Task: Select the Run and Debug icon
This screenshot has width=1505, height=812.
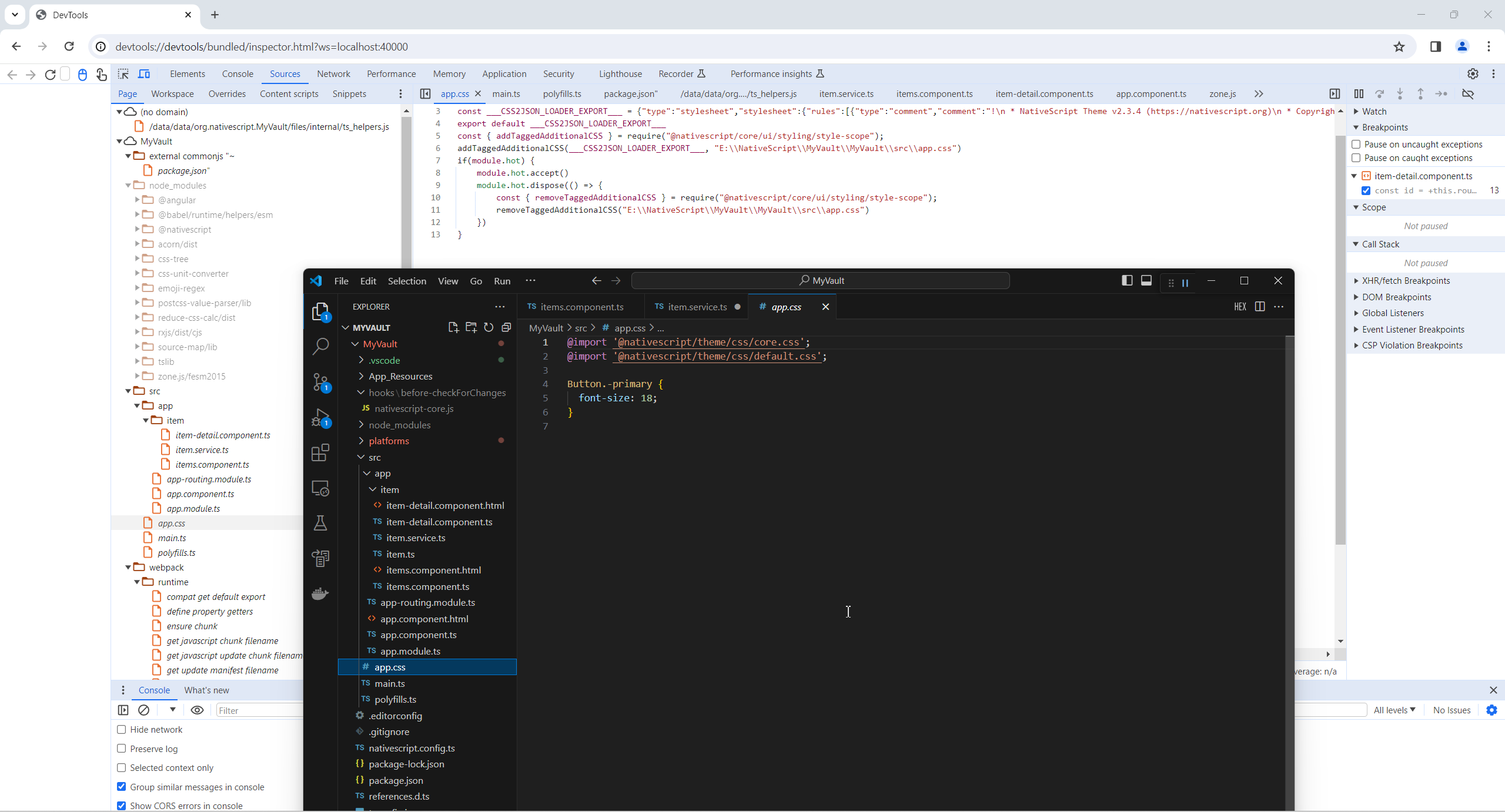Action: [x=321, y=417]
